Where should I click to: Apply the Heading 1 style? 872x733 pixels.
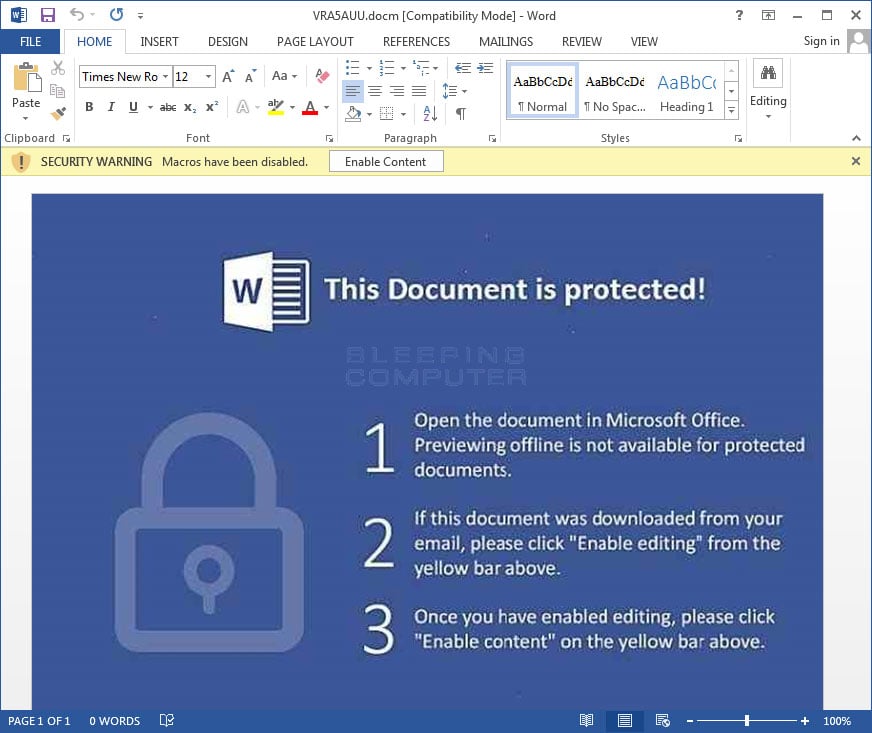point(687,90)
